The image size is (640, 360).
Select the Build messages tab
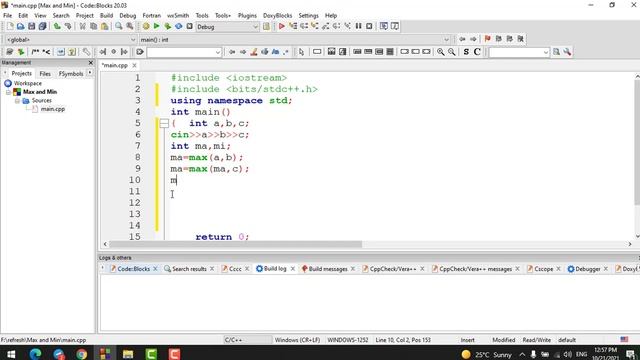[x=327, y=269]
